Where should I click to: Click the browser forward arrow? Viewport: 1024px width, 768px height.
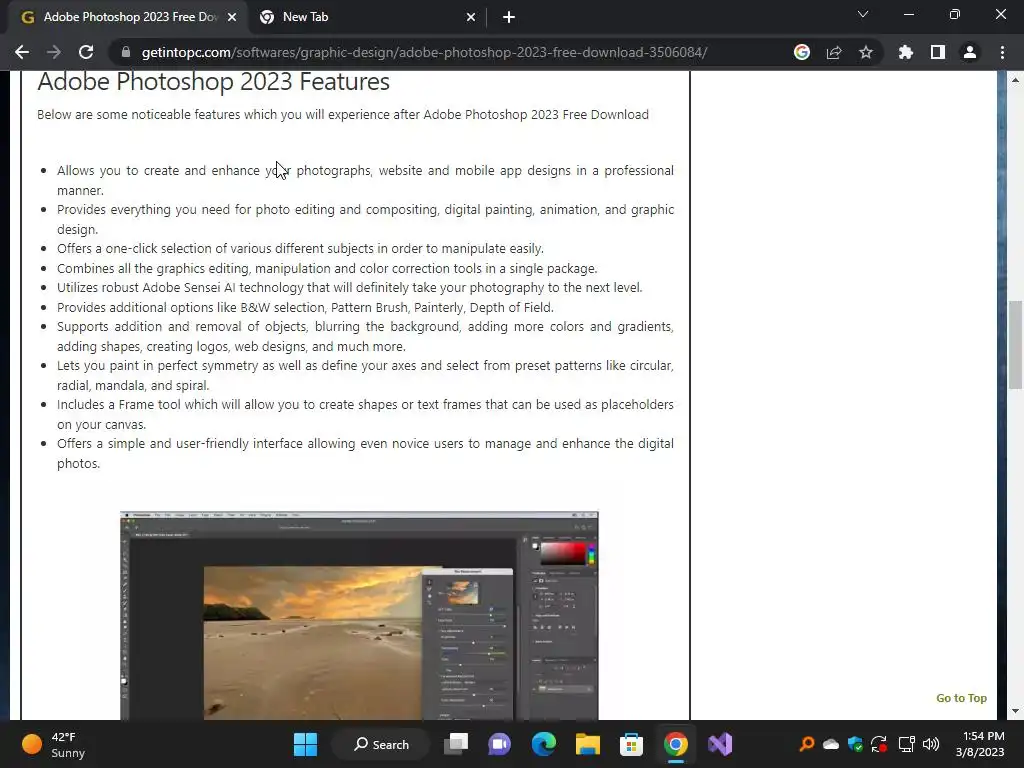[54, 52]
